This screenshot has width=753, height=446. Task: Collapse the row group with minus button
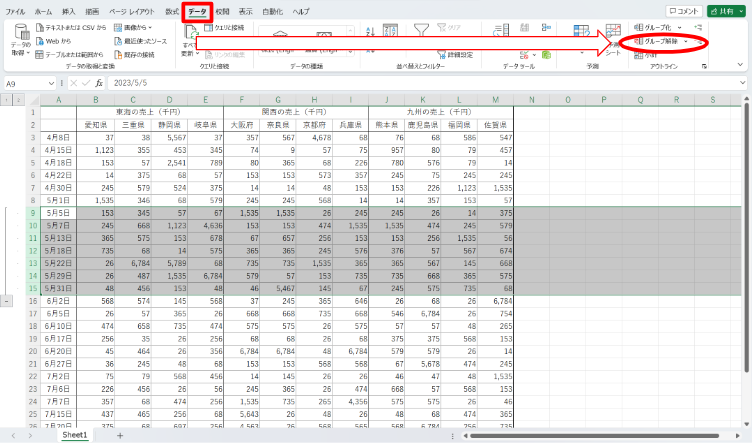9,300
